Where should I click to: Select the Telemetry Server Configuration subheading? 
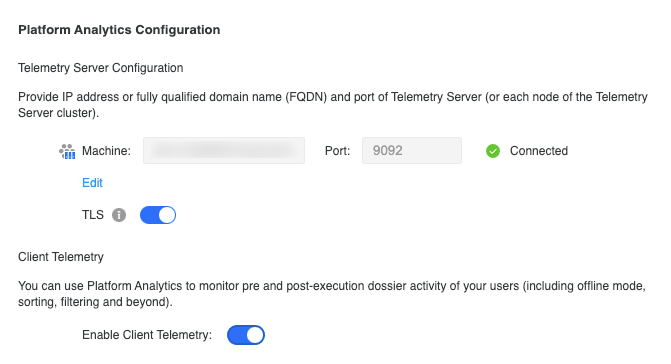point(101,68)
